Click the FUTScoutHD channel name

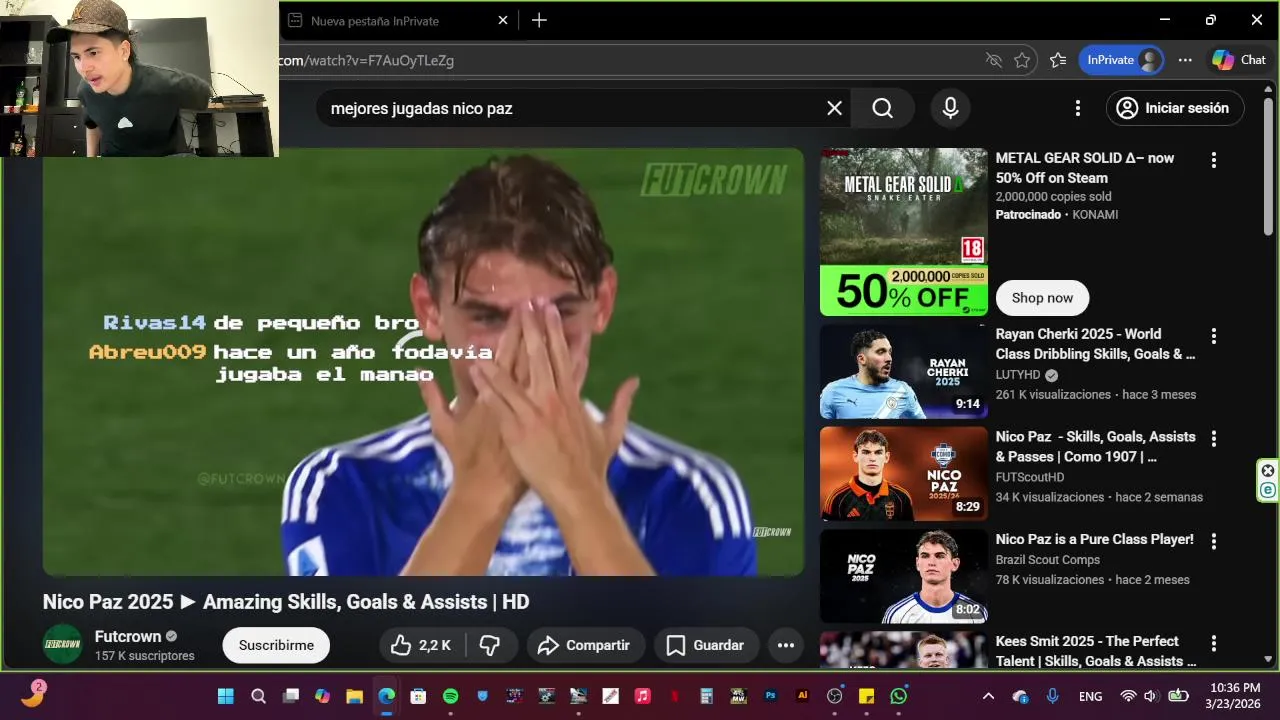(x=1030, y=477)
